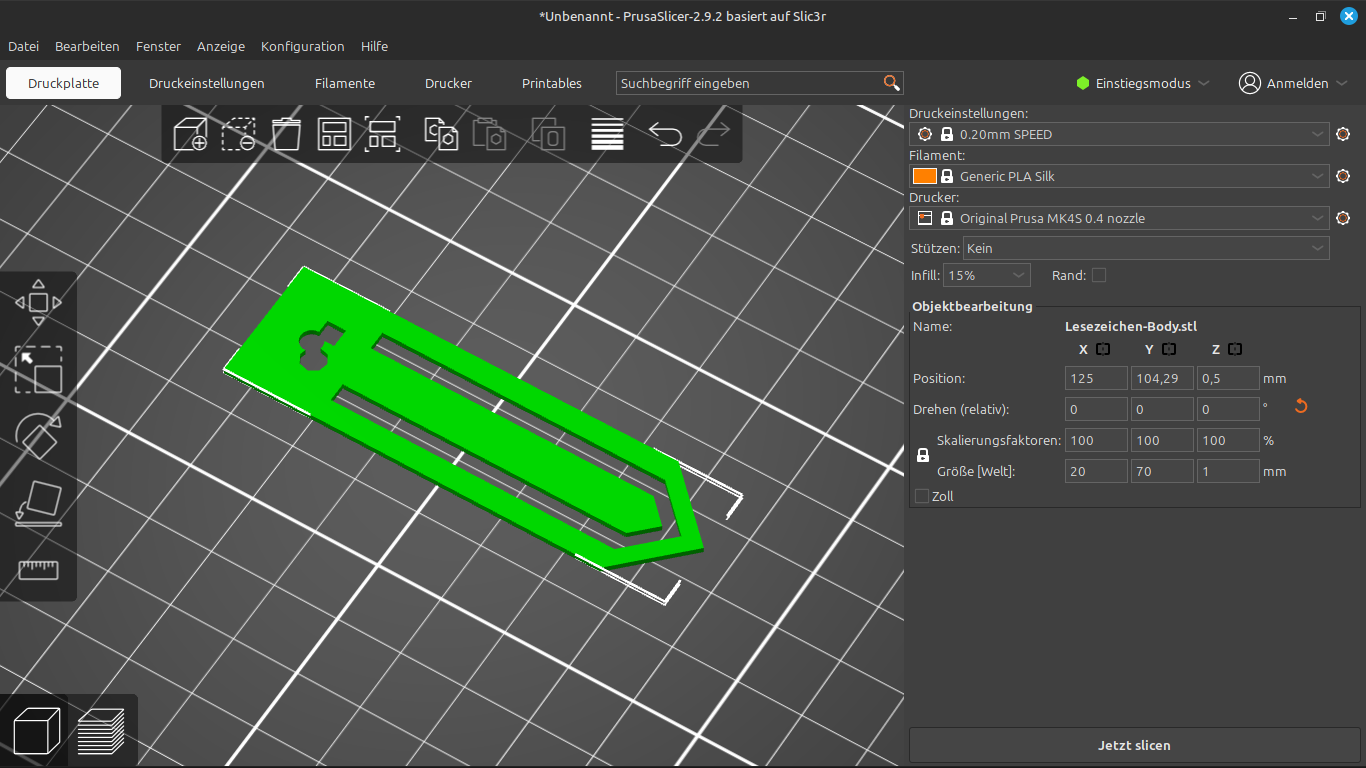
Task: Arrange objects with the Arrange icon
Action: click(x=333, y=134)
